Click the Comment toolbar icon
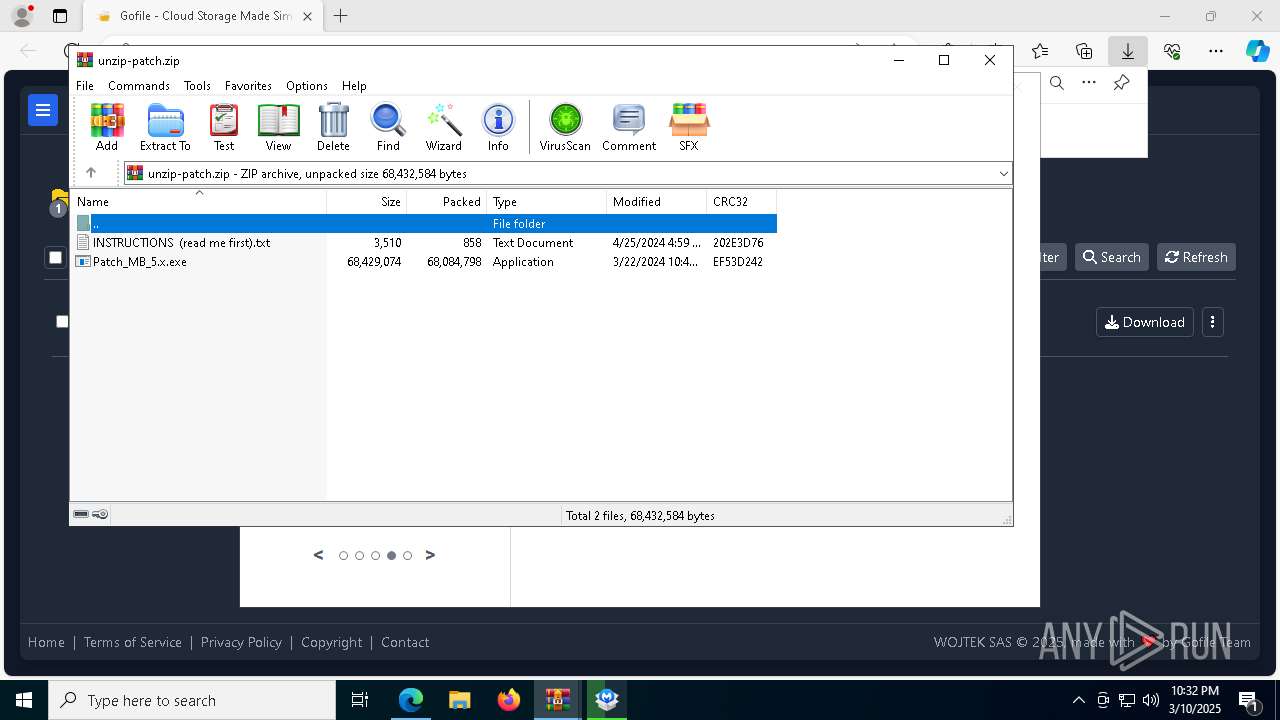1280x720 pixels. tap(629, 127)
